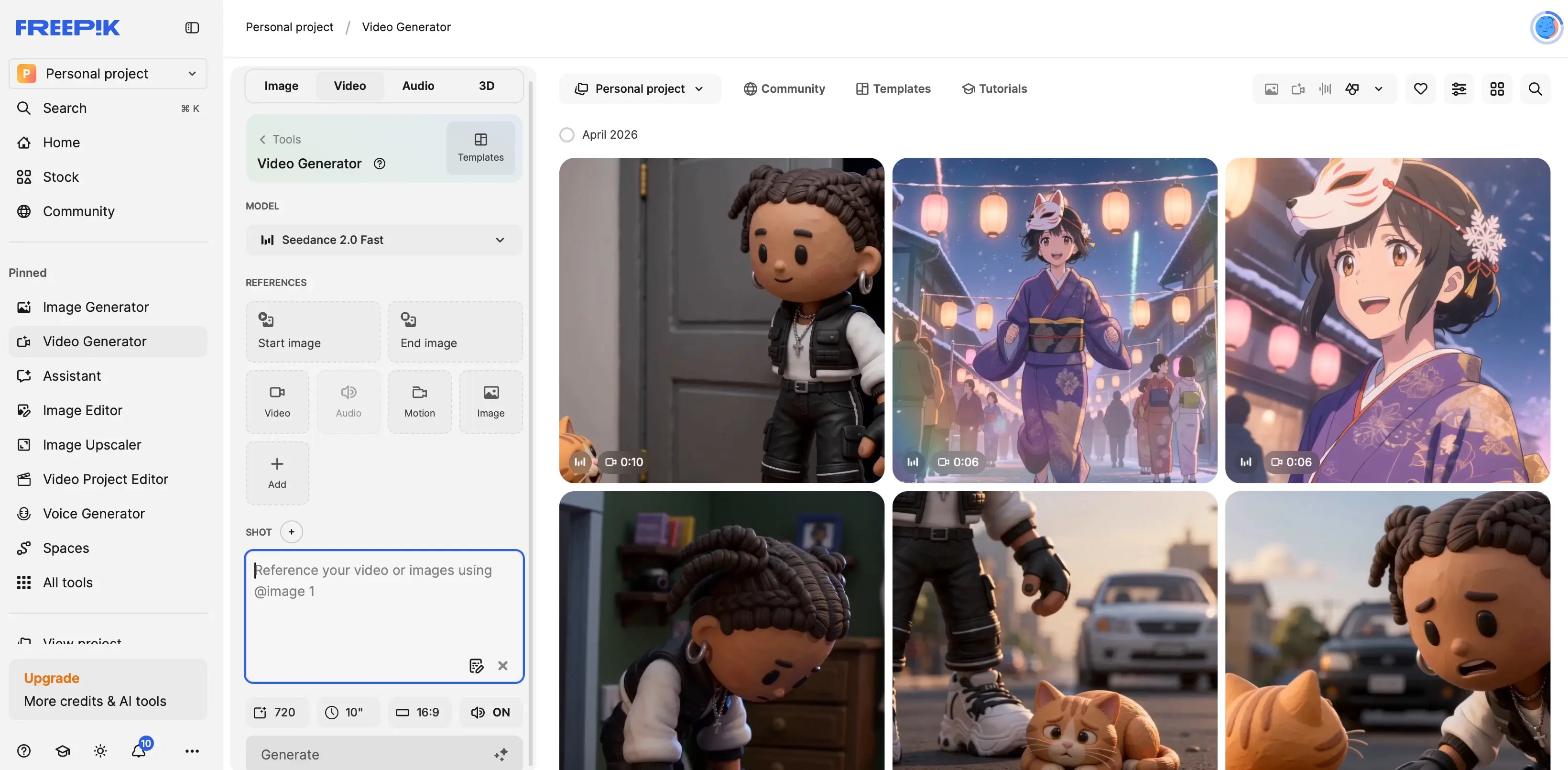Click the gallery search magnifier icon
This screenshot has width=1568, height=770.
[x=1535, y=89]
